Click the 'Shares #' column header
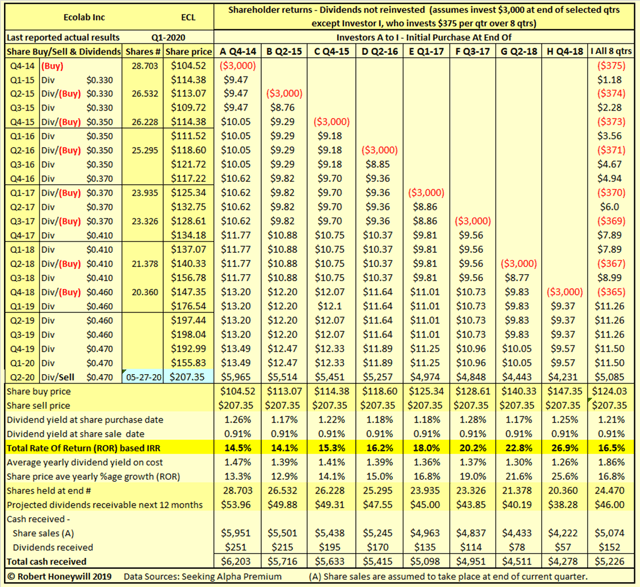This screenshot has width=640, height=587. [x=142, y=52]
